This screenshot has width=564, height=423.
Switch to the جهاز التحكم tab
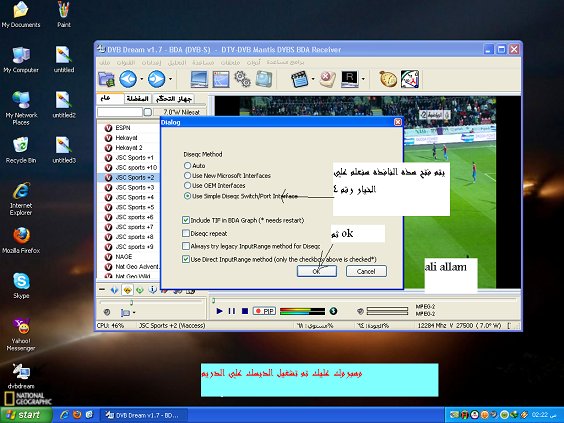[x=173, y=99]
